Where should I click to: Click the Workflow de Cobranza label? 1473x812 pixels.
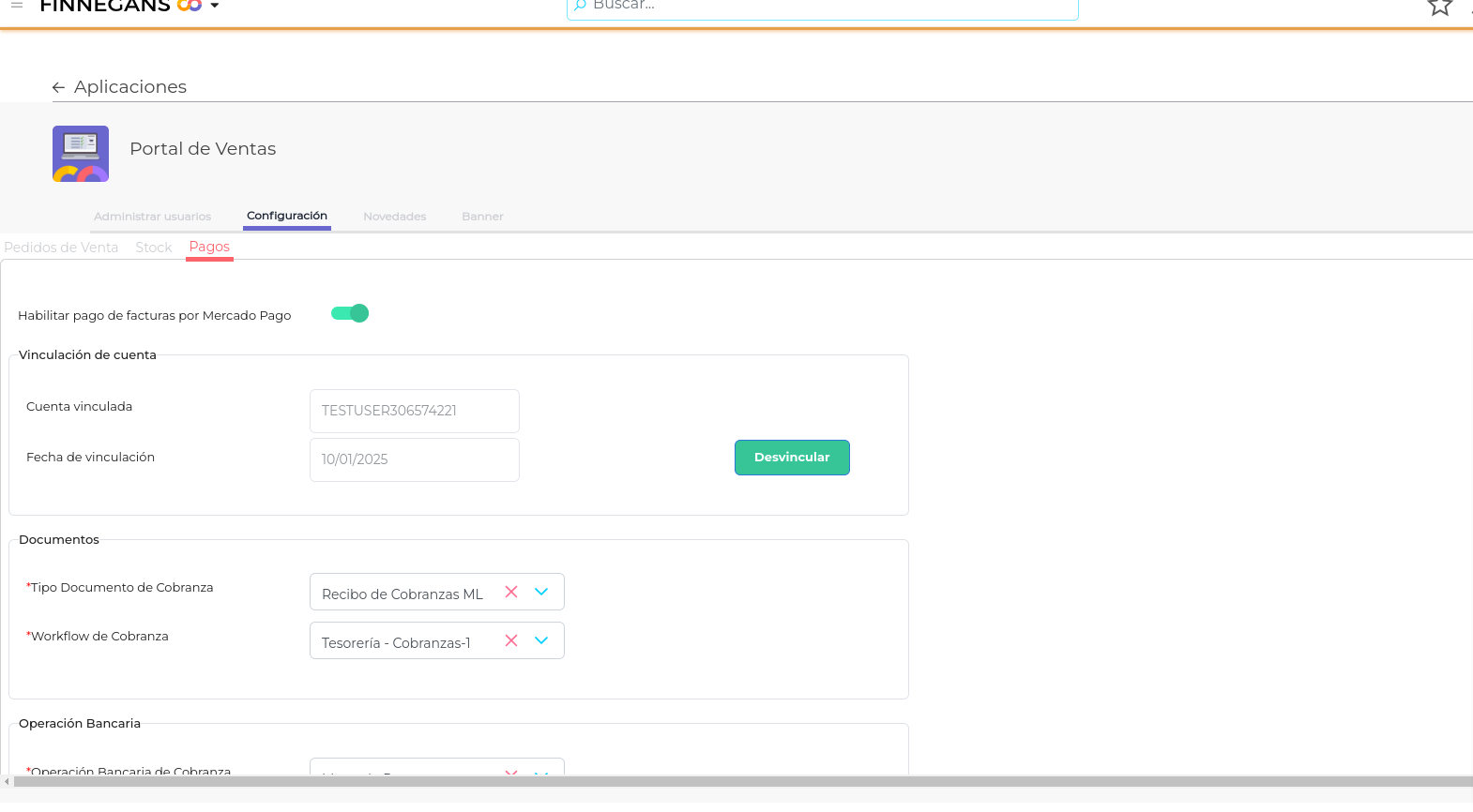[x=98, y=637]
